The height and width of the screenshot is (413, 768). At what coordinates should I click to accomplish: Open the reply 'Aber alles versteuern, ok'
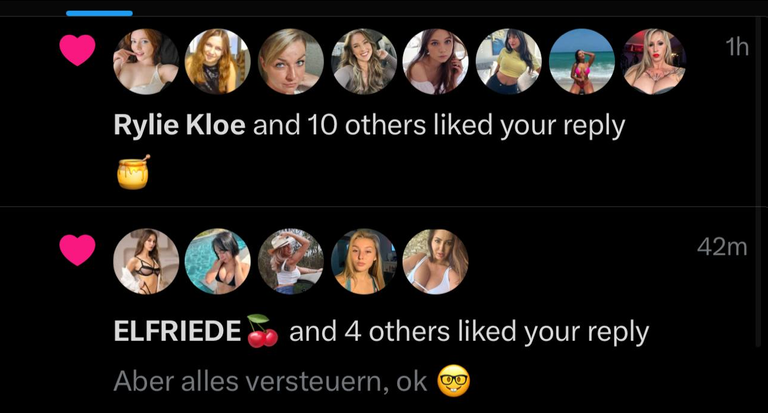point(270,381)
